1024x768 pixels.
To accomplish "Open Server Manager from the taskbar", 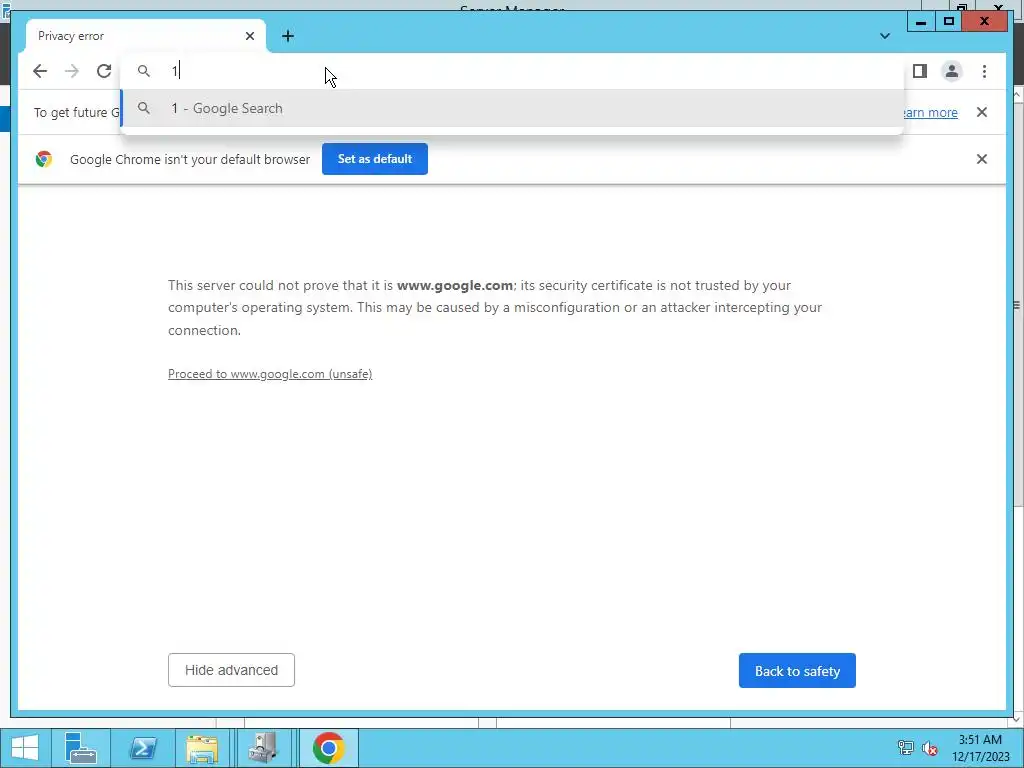I will (x=81, y=748).
